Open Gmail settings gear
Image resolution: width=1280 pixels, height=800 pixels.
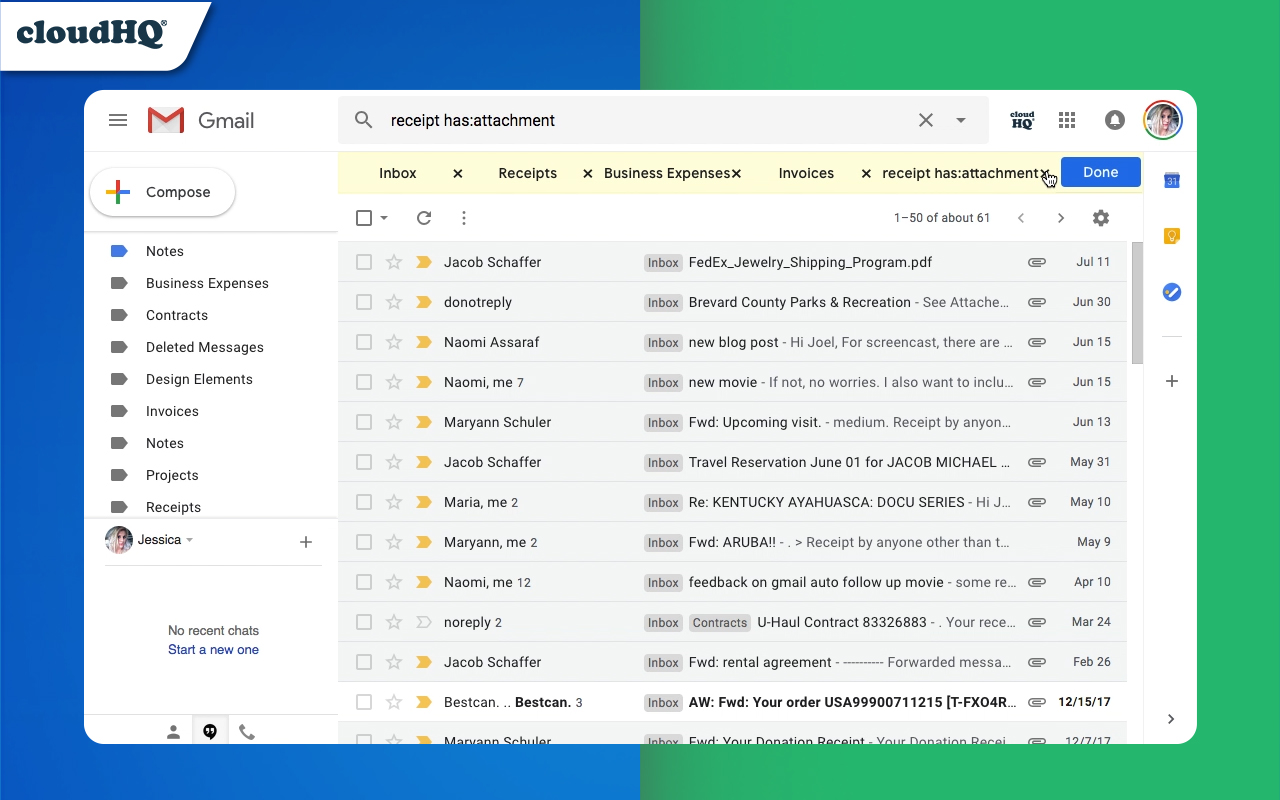[1101, 217]
